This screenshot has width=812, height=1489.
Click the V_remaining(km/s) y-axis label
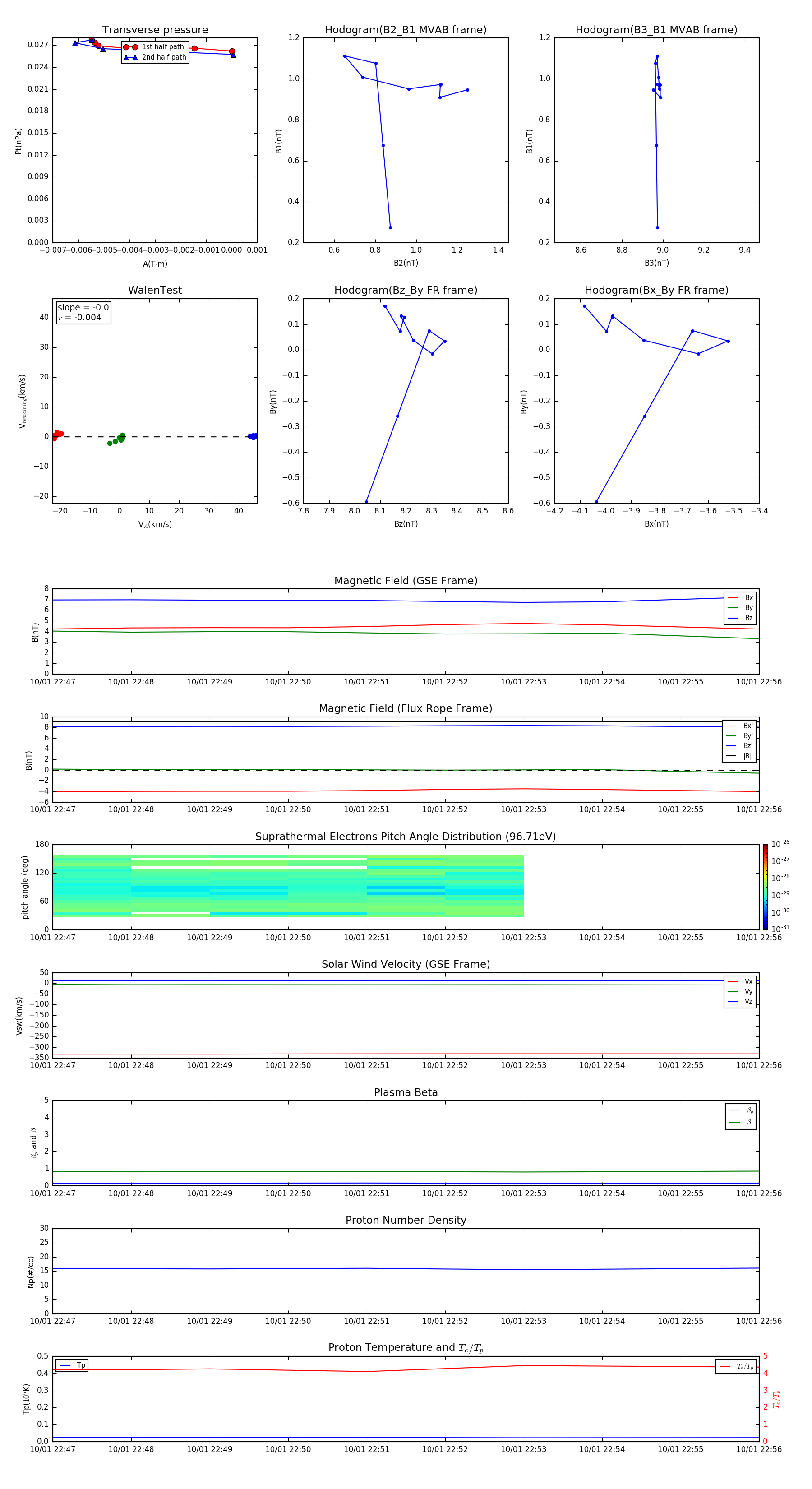pyautogui.click(x=22, y=401)
